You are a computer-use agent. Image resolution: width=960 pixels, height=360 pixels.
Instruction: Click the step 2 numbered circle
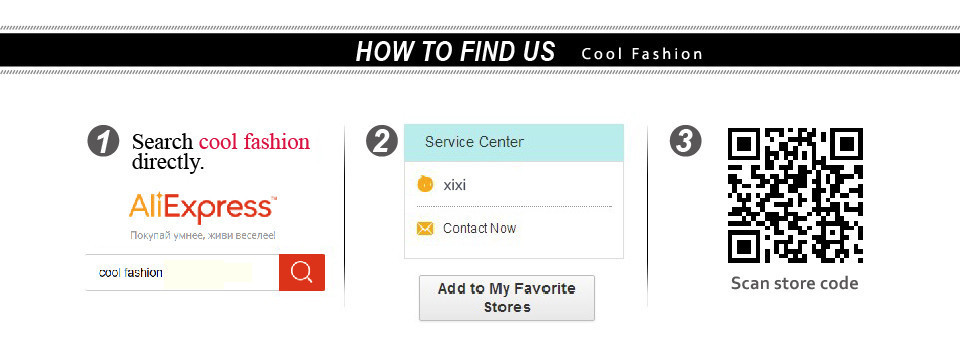[381, 141]
